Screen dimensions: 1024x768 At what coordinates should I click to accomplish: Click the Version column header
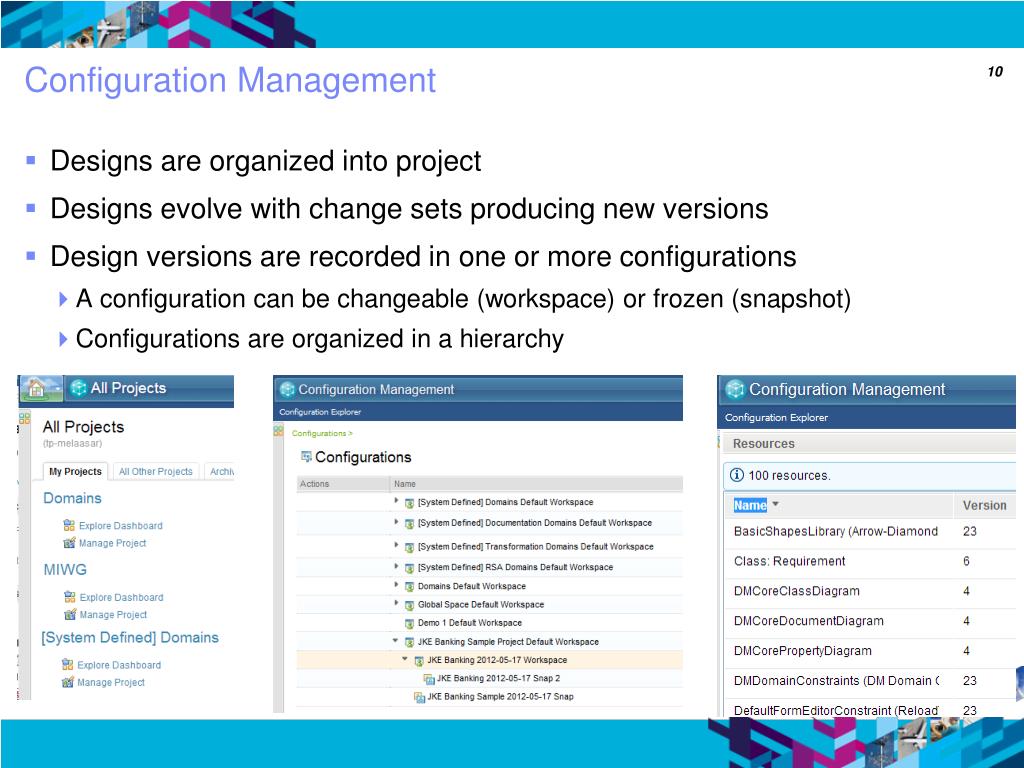[984, 505]
